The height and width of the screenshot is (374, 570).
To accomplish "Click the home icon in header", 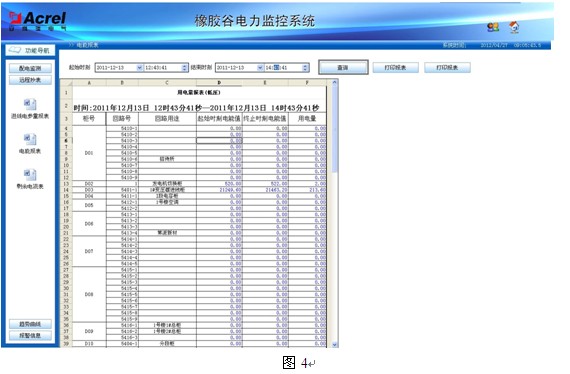I will pos(514,27).
